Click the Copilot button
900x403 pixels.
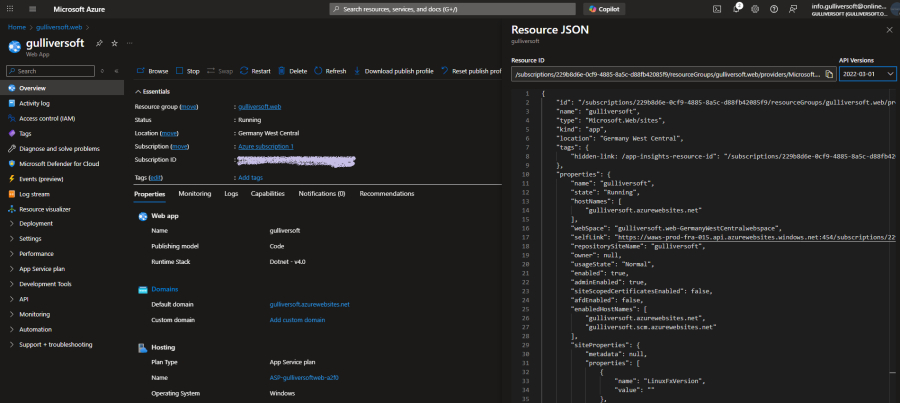point(604,8)
